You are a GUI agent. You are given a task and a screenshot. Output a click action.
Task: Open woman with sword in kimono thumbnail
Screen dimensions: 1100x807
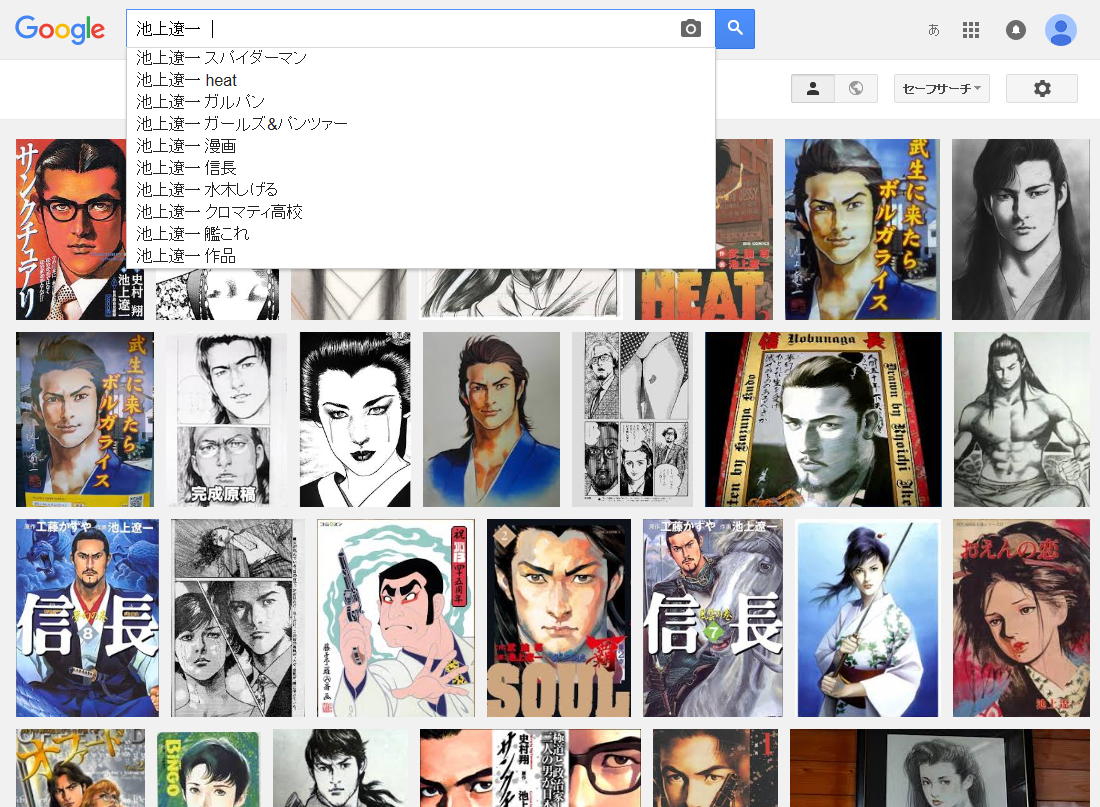coord(868,618)
